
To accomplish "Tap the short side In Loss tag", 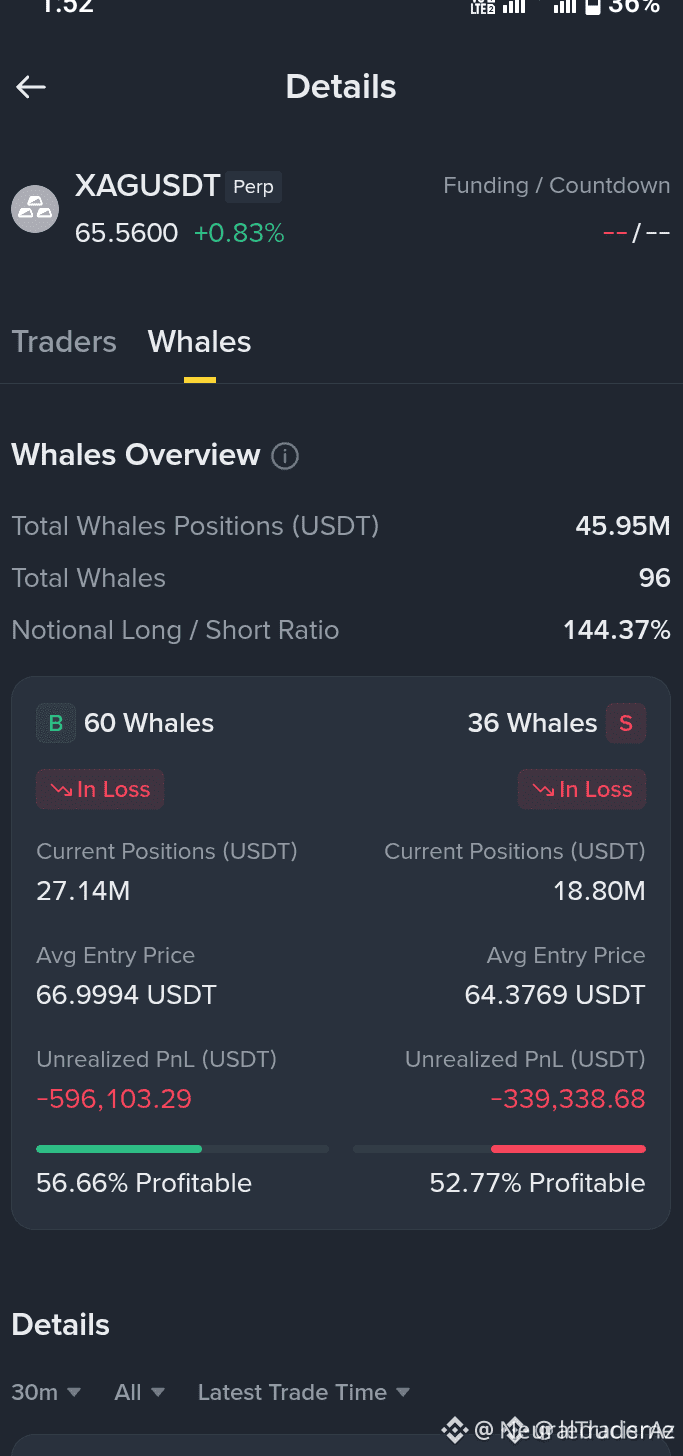I will coord(582,789).
